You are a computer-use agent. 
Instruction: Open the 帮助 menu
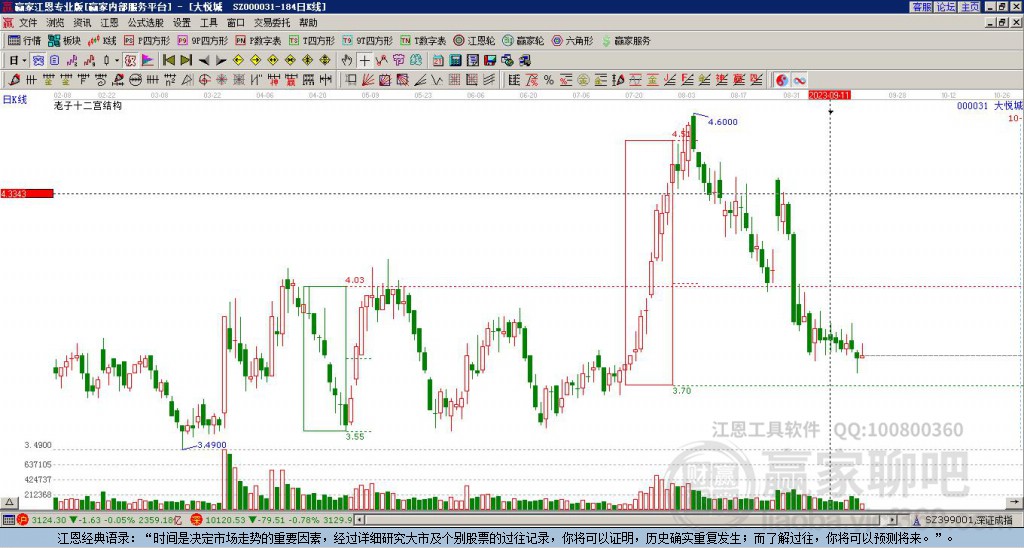click(308, 23)
